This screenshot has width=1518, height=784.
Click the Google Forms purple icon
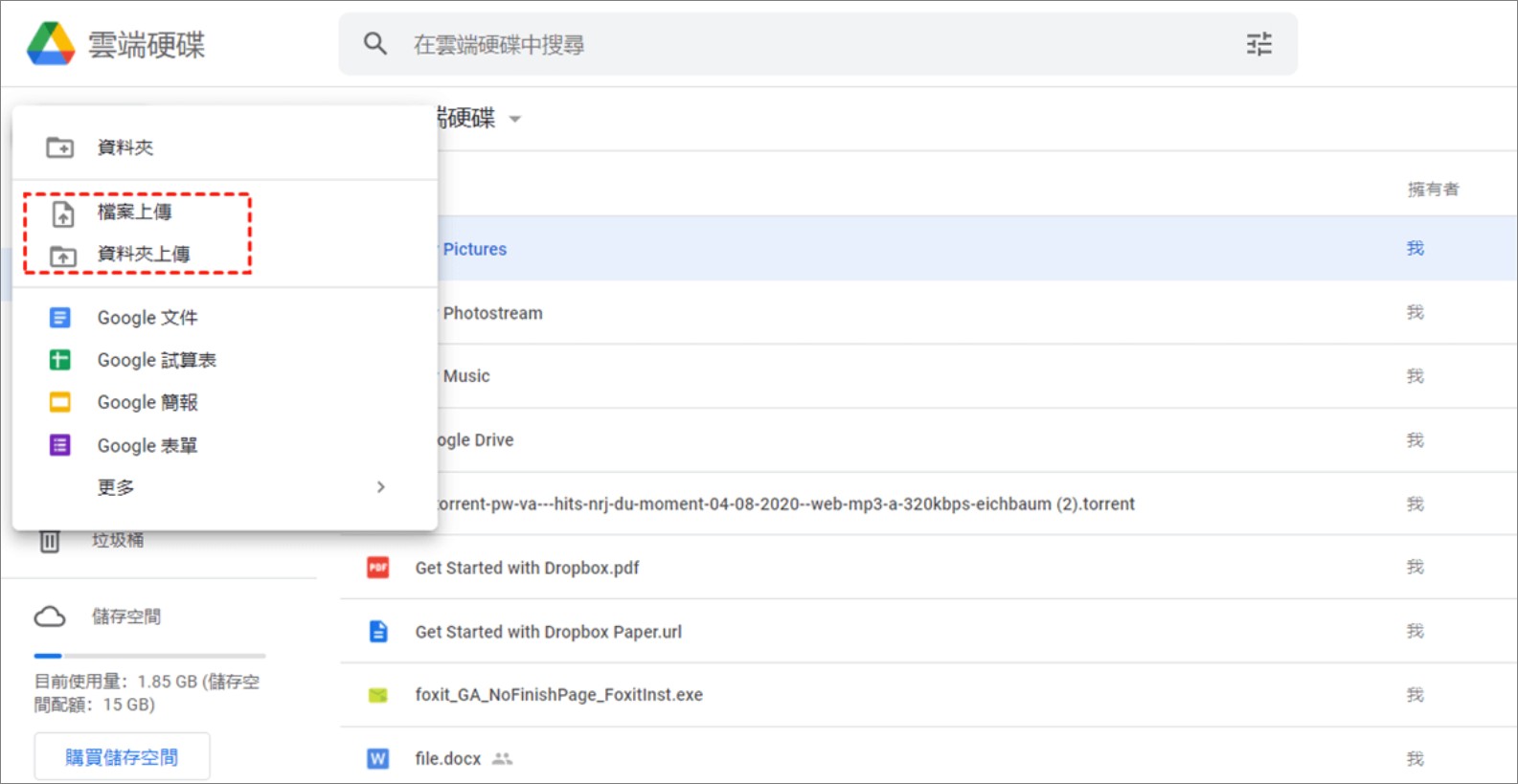coord(59,445)
